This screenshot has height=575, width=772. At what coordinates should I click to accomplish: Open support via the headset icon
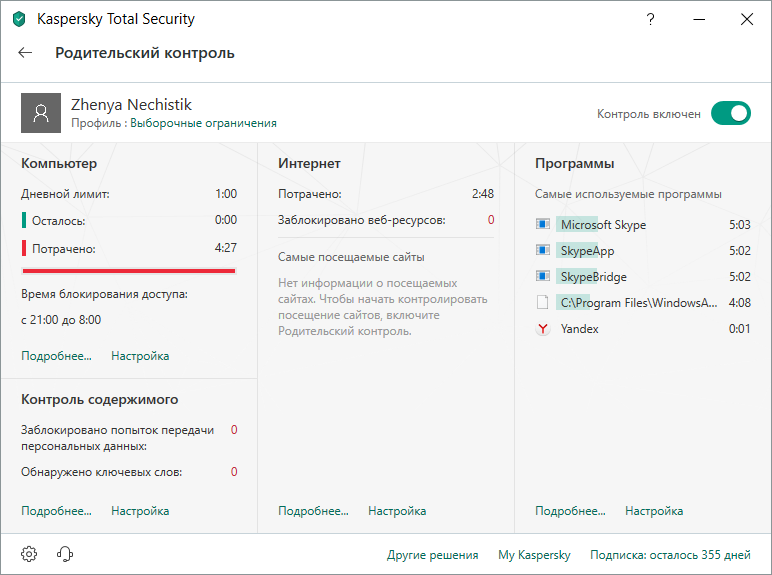[x=65, y=554]
